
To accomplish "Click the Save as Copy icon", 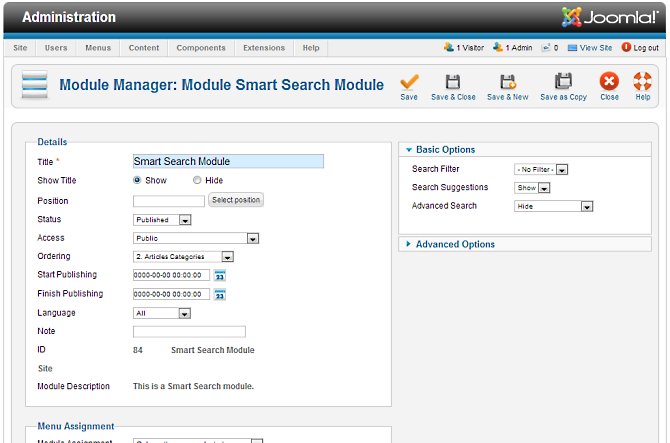I will [563, 81].
